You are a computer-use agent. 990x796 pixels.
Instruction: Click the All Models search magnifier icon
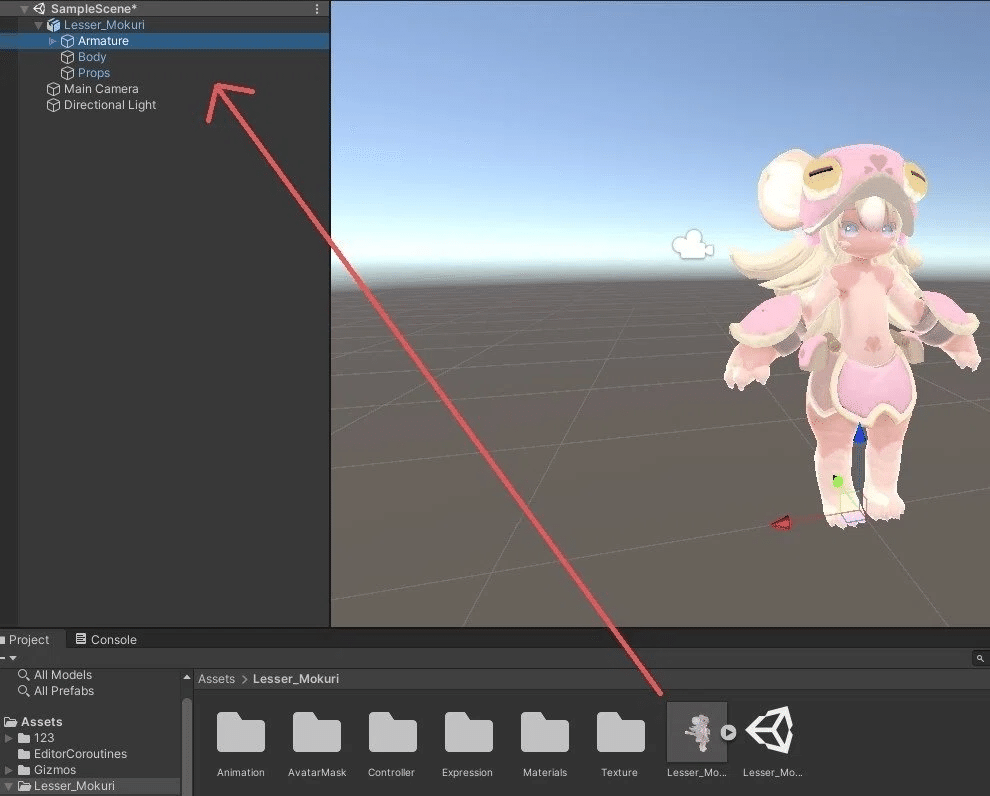[24, 675]
